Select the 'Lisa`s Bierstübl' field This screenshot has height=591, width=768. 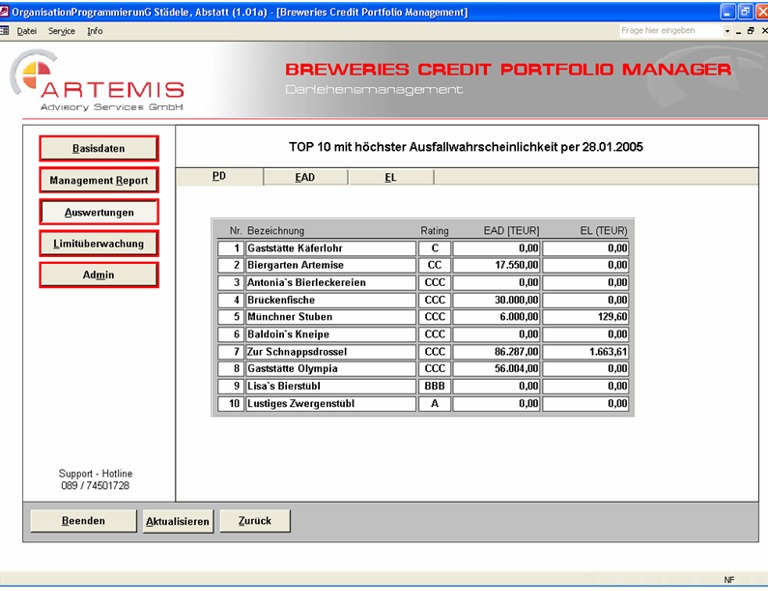point(331,386)
